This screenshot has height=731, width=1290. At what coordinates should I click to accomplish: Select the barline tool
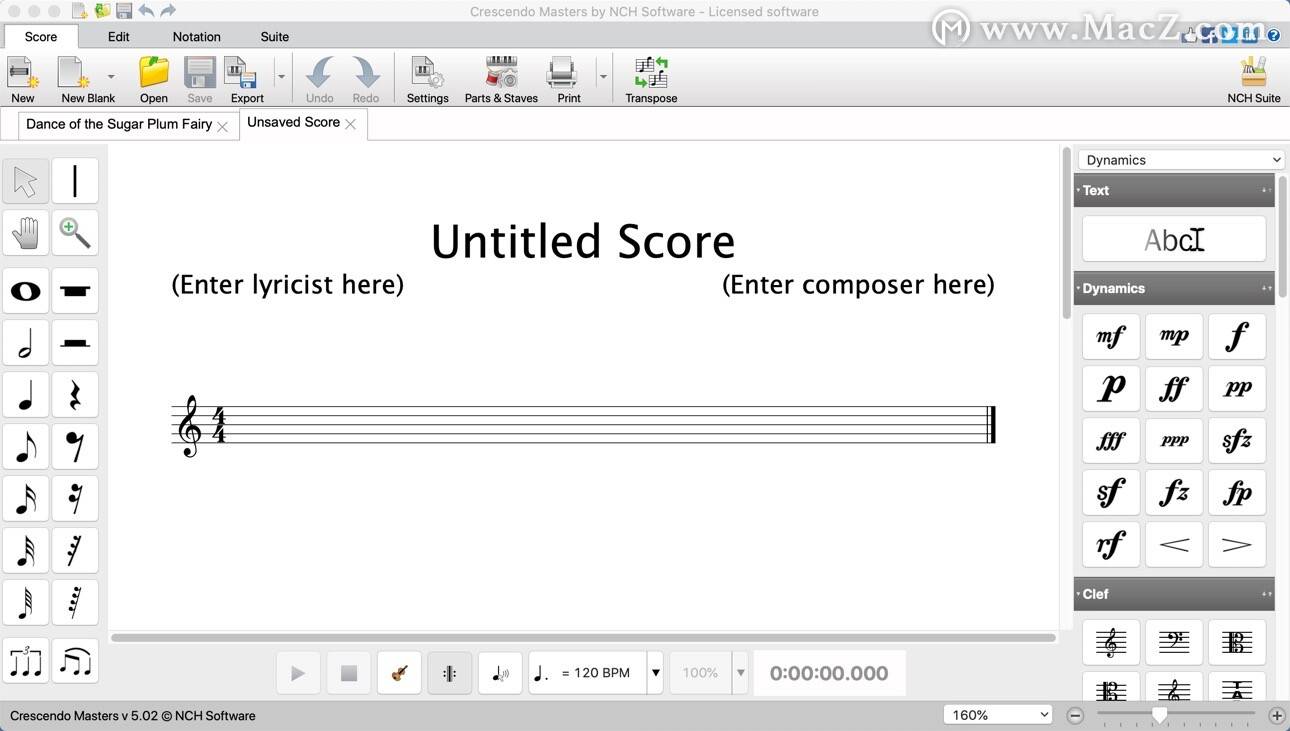[75, 181]
